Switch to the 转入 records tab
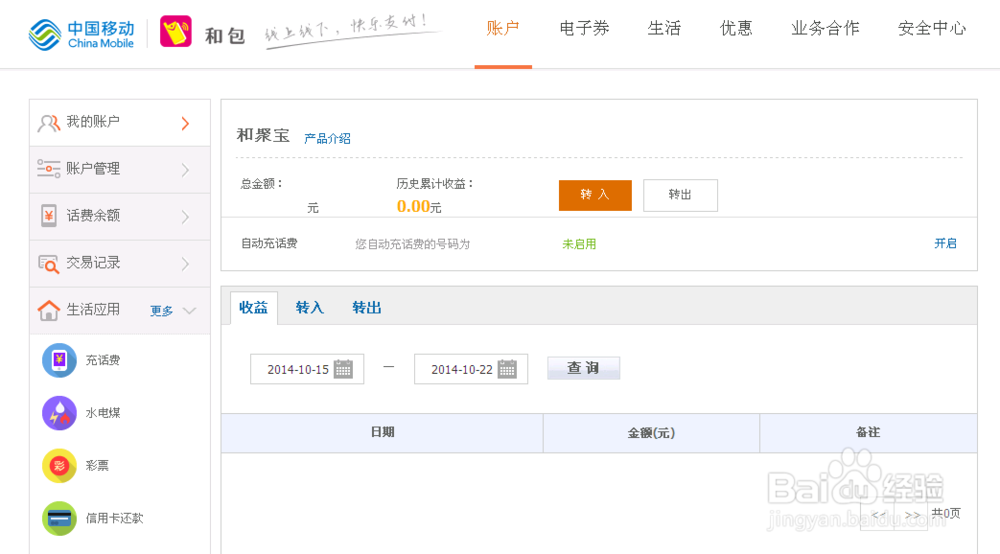The image size is (1000, 554). (310, 308)
